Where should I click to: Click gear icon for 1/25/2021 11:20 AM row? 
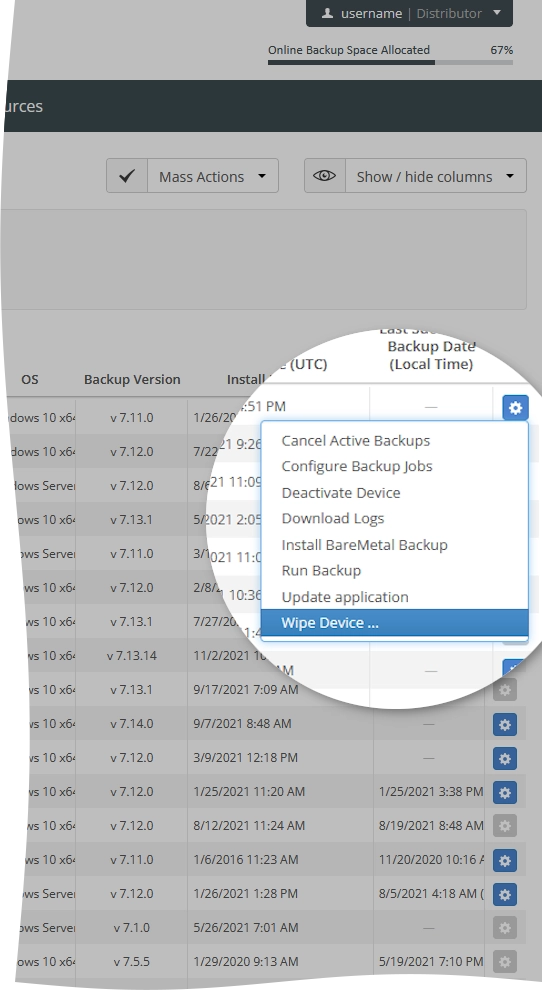point(505,792)
